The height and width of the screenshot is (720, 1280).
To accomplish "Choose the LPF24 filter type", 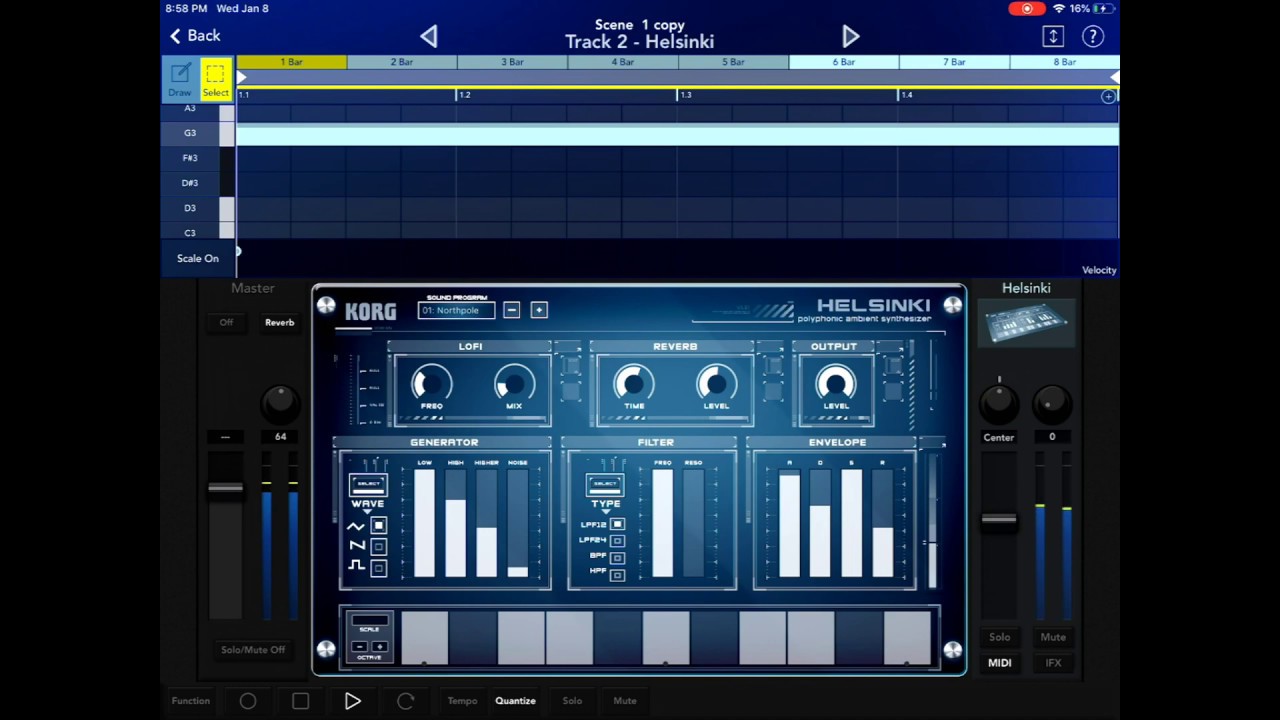I will tap(617, 541).
